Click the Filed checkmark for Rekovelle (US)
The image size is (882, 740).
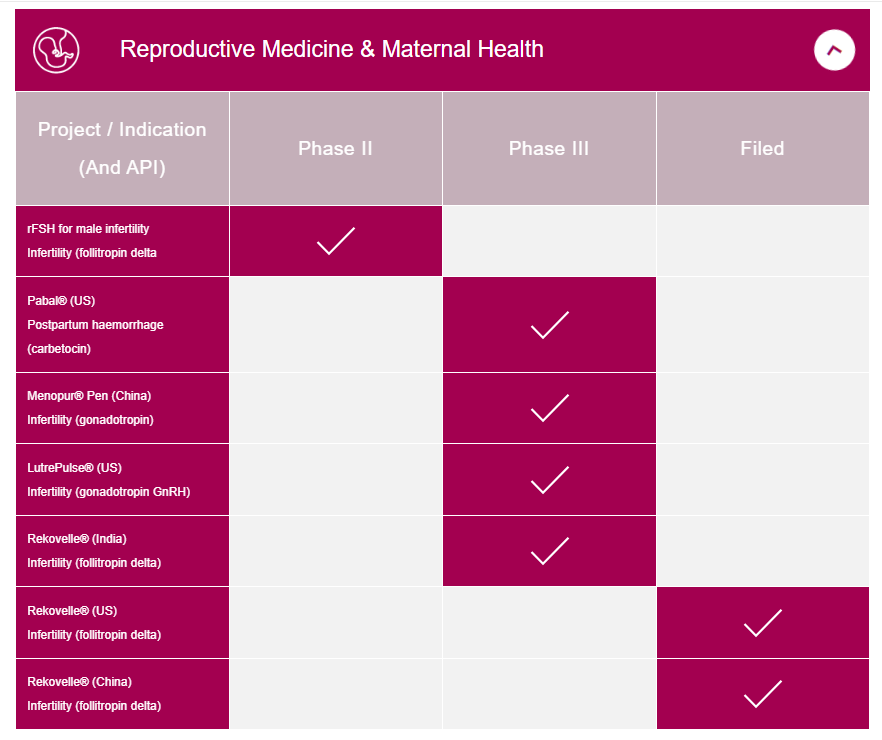763,623
